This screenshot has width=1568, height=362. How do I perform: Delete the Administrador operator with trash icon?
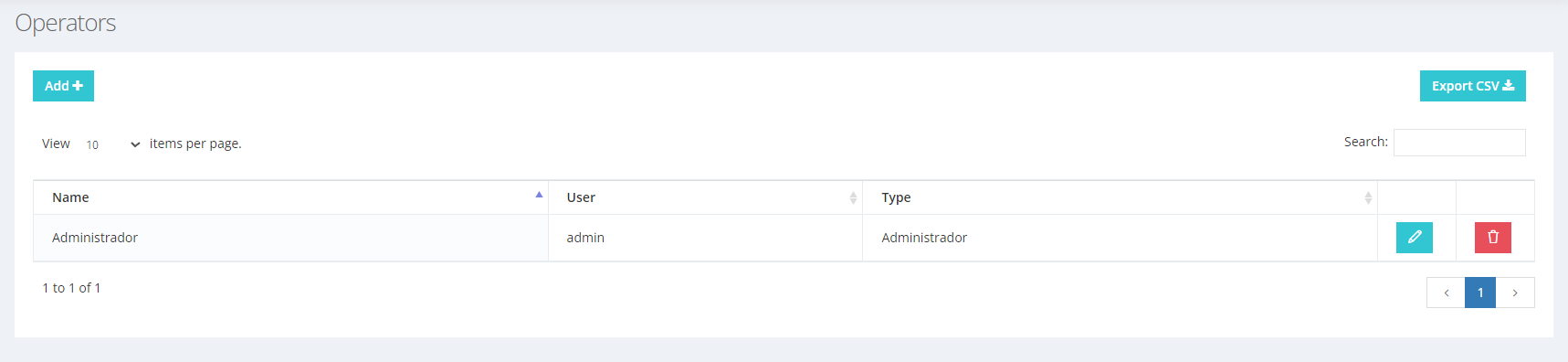[x=1492, y=238]
